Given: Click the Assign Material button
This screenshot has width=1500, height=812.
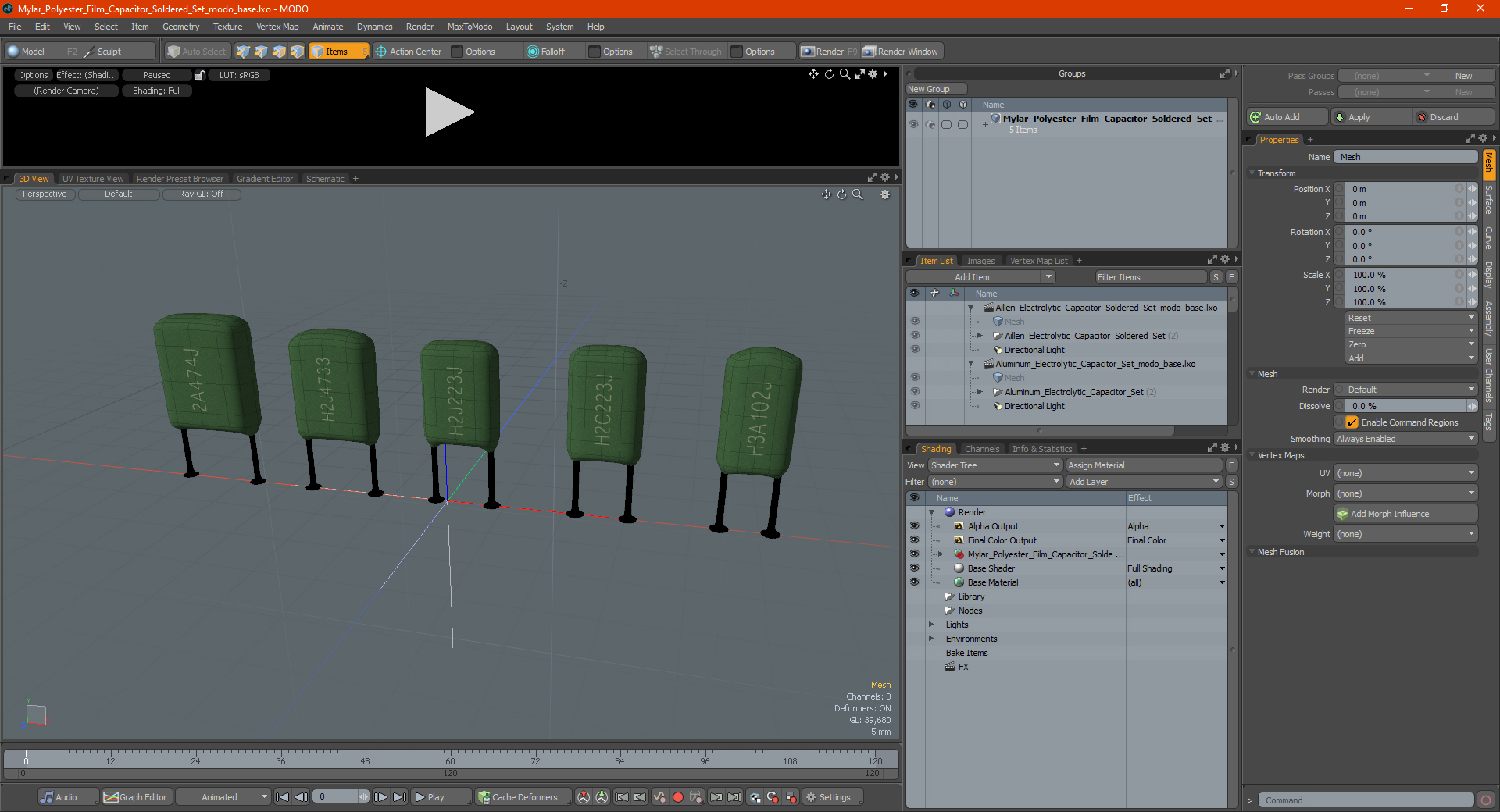Looking at the screenshot, I should pyautogui.click(x=1144, y=465).
